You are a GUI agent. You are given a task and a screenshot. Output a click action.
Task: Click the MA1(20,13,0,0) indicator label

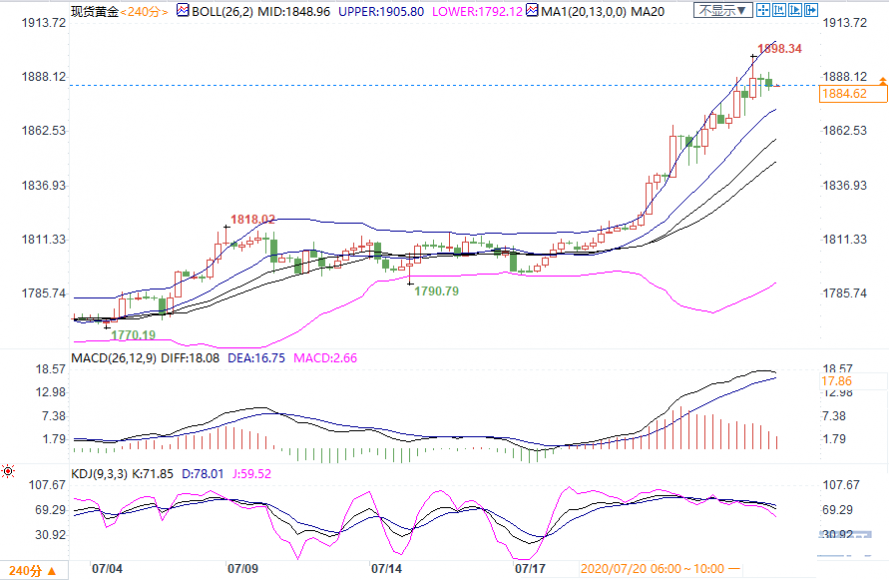583,11
